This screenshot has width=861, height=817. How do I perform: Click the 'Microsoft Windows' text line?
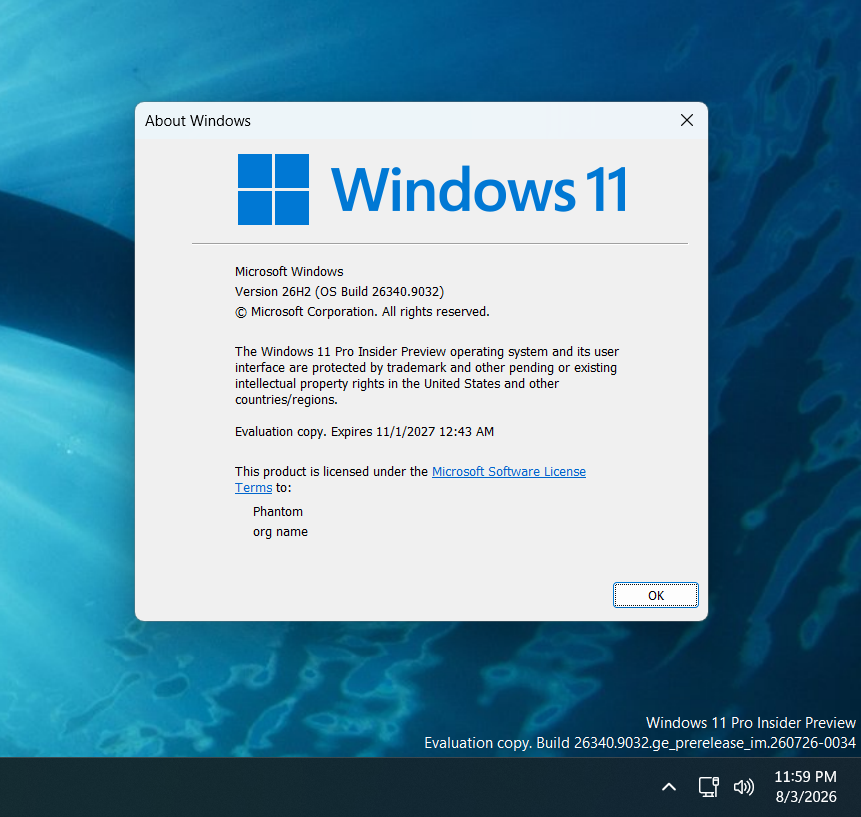289,271
